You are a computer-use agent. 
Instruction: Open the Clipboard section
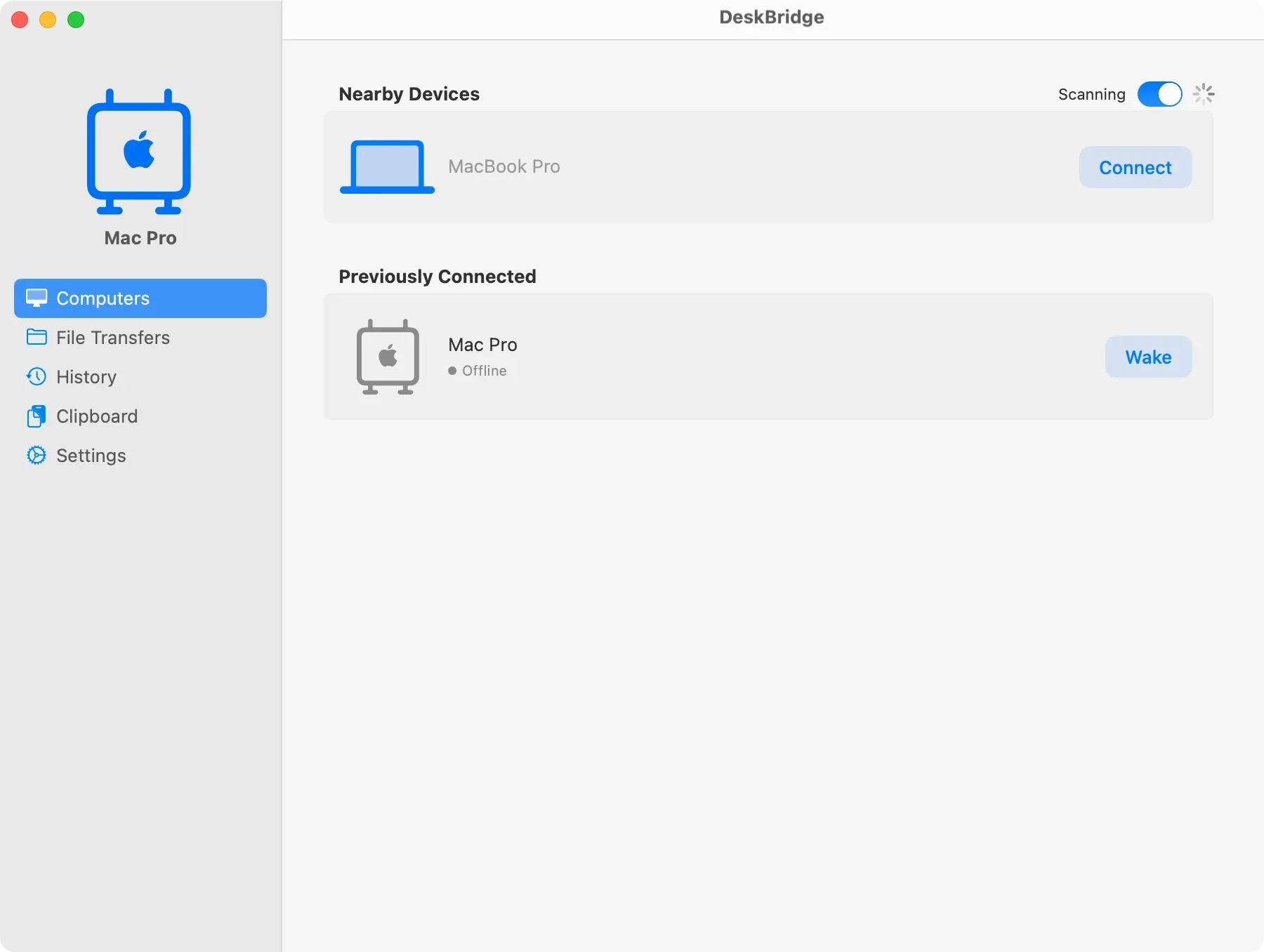[140, 416]
